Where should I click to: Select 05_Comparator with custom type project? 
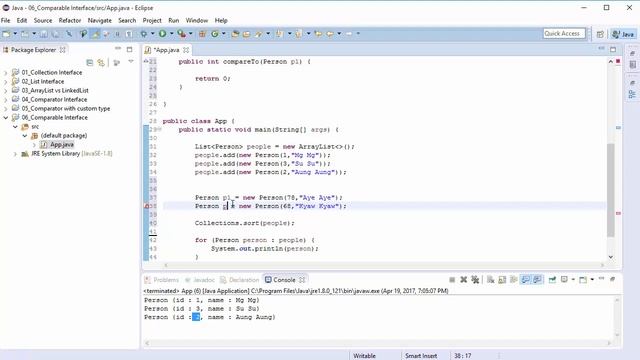point(66,109)
